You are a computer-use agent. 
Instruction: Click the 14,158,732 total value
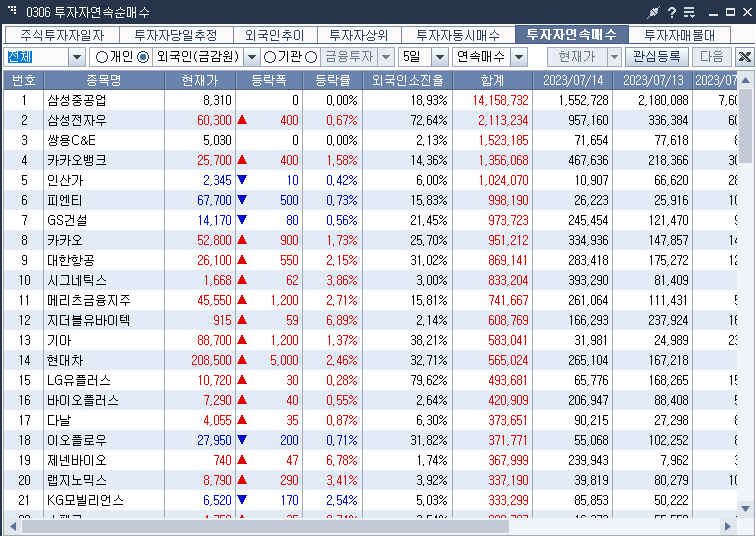tap(500, 100)
